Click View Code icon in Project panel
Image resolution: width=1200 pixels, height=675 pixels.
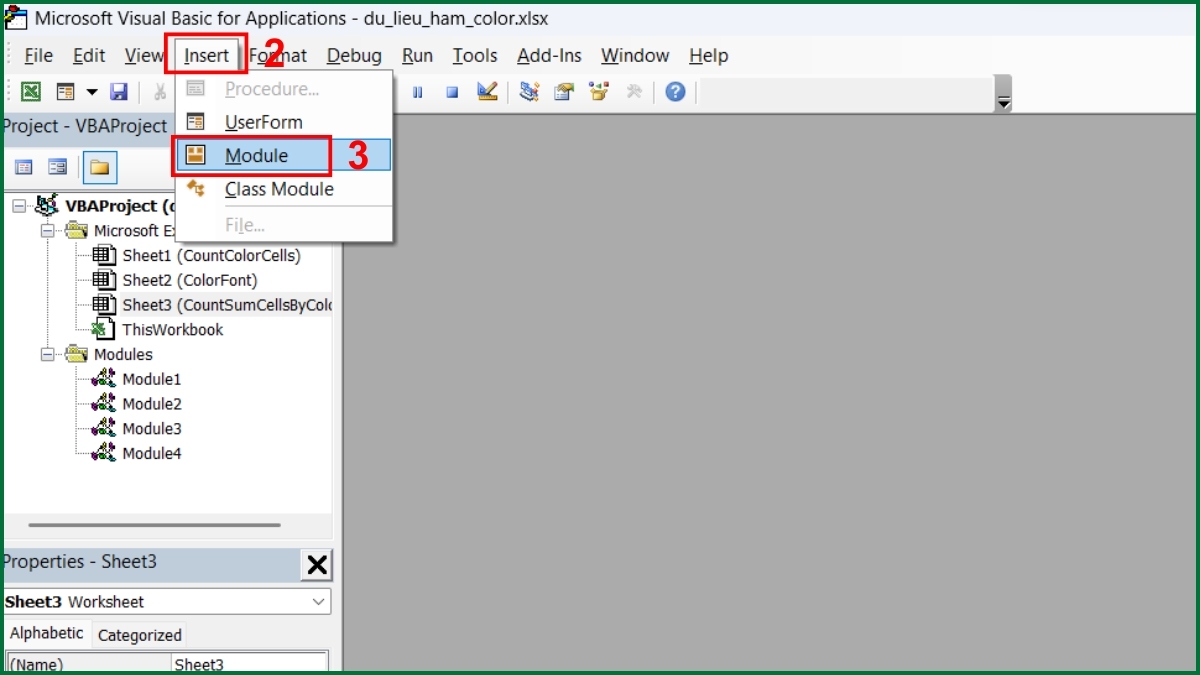(x=23, y=167)
